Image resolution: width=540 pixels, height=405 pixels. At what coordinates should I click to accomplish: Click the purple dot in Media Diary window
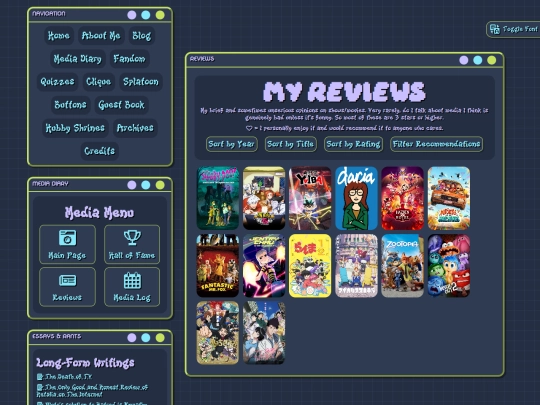click(x=132, y=185)
